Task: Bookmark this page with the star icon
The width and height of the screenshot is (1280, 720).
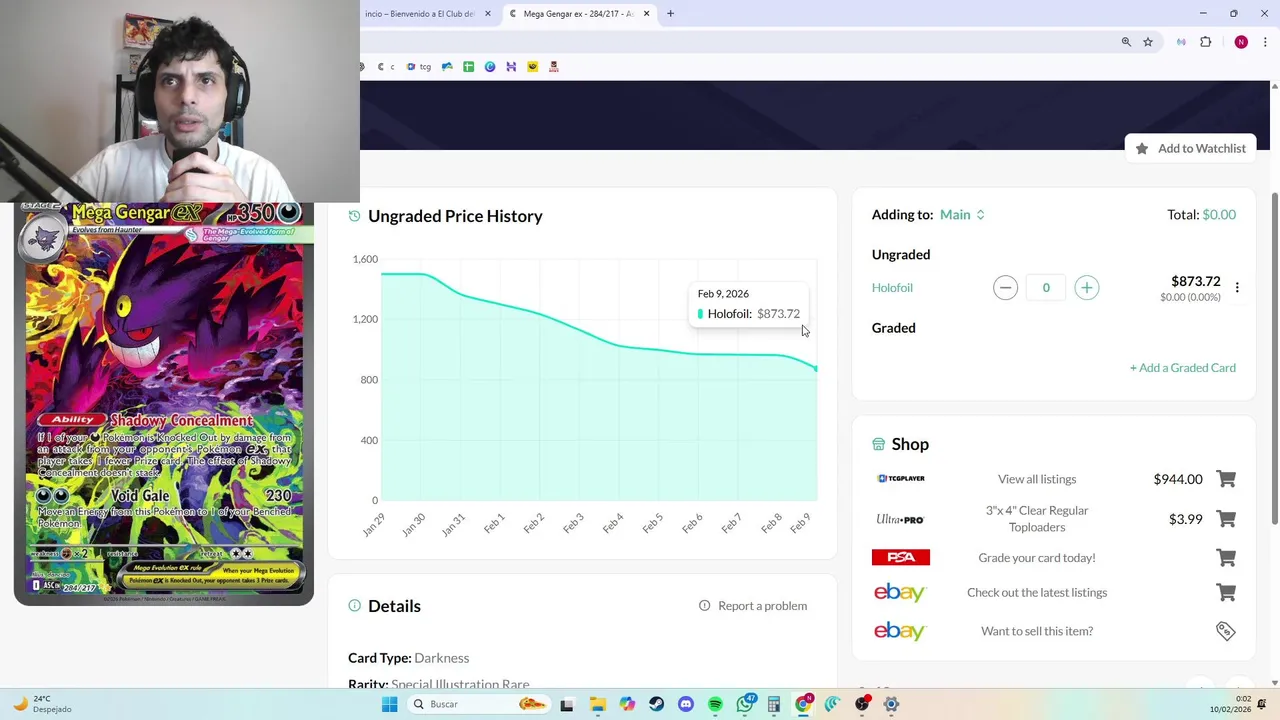Action: click(x=1148, y=42)
